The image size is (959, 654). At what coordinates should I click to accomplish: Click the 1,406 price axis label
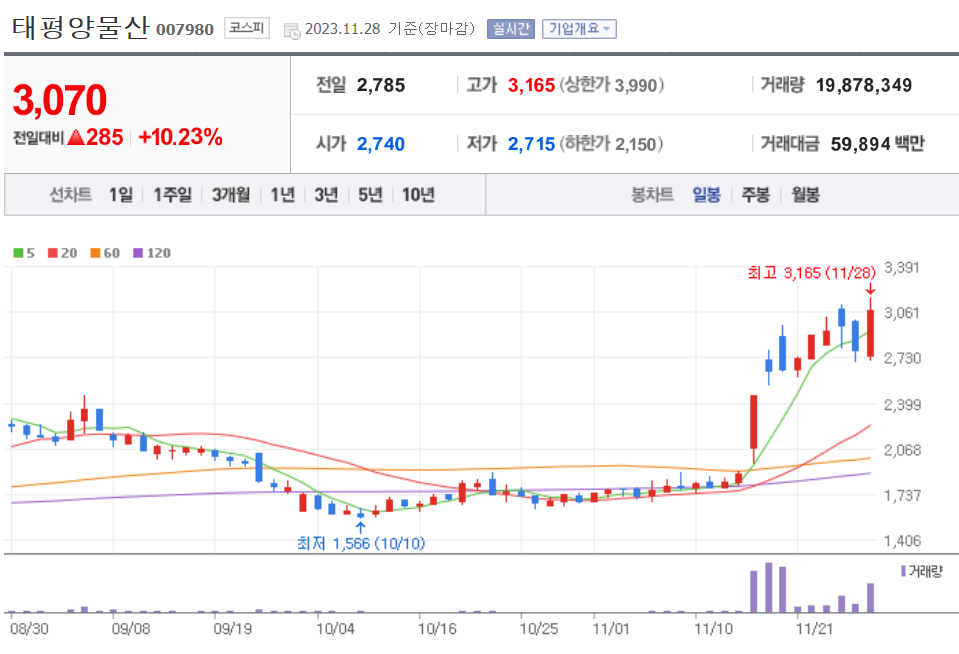(x=902, y=541)
